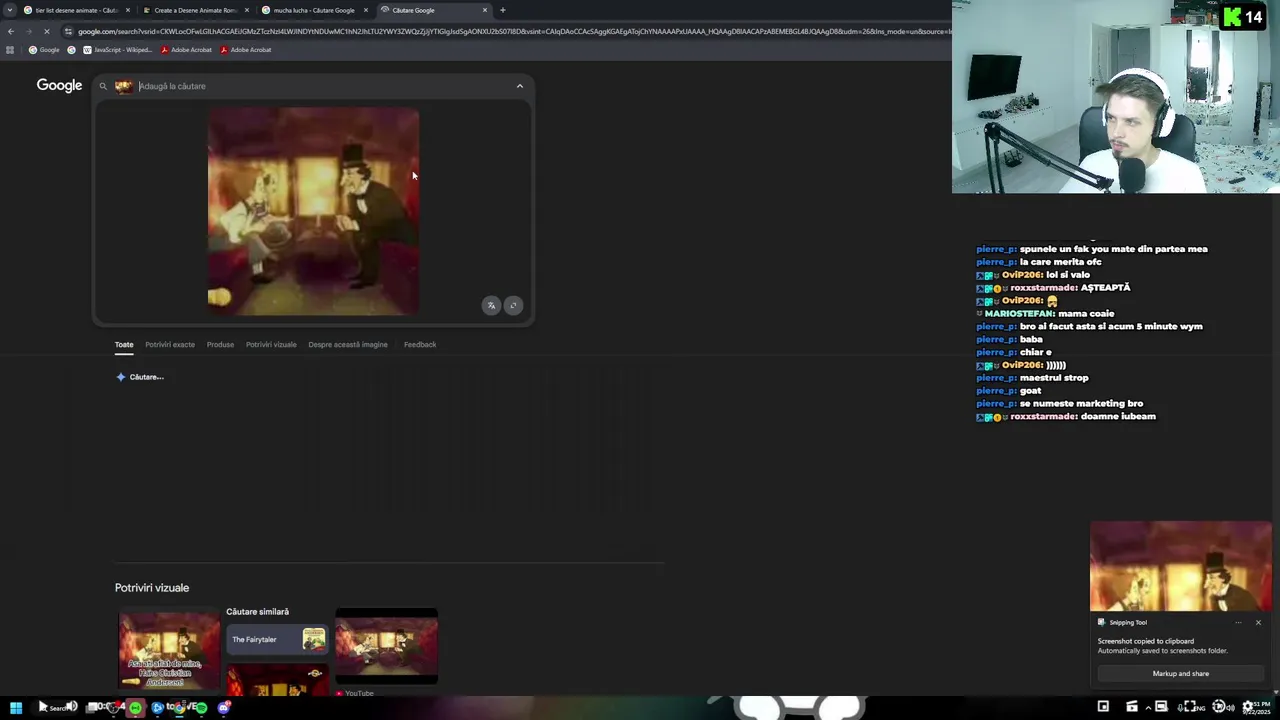Select the 'Produse' tab

coord(220,344)
